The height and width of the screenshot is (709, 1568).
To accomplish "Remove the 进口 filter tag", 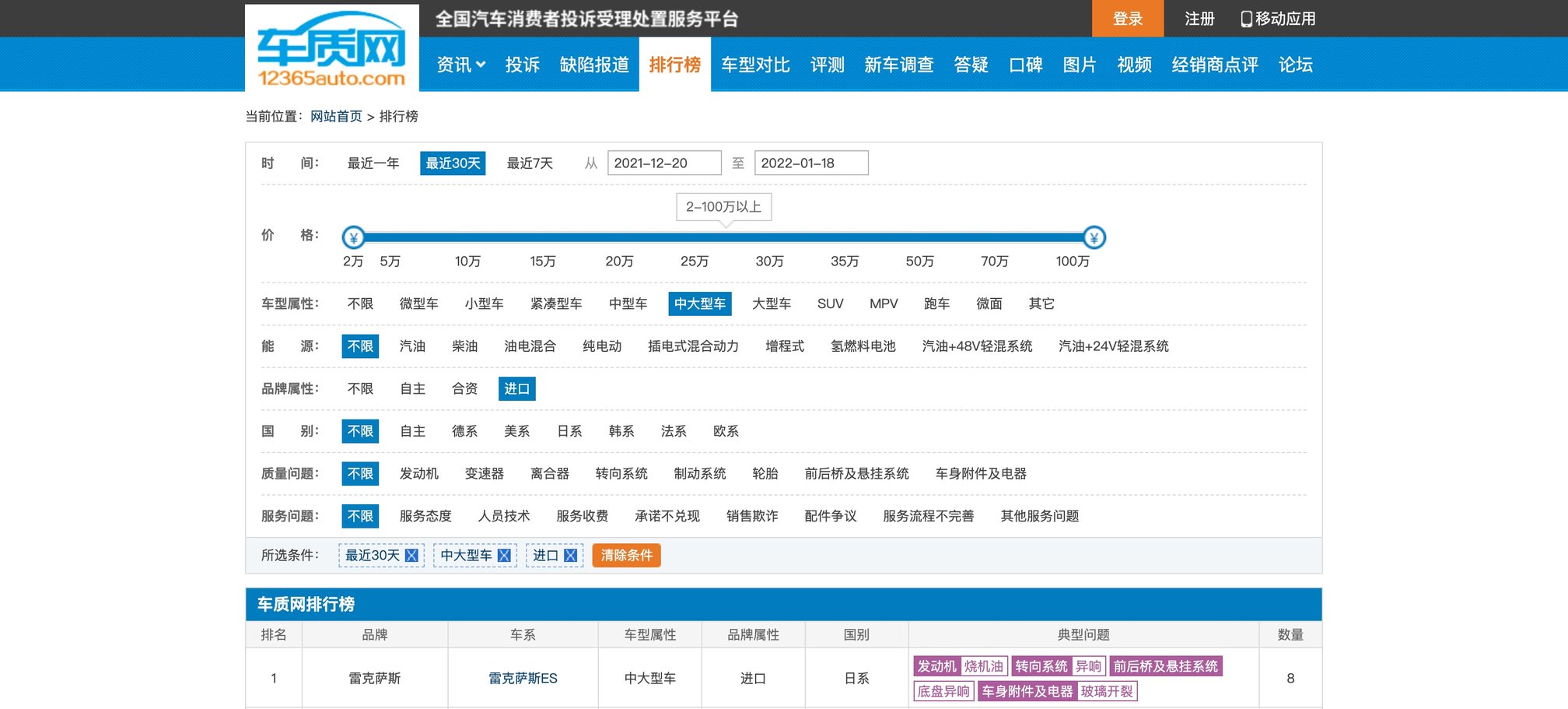I will (570, 556).
